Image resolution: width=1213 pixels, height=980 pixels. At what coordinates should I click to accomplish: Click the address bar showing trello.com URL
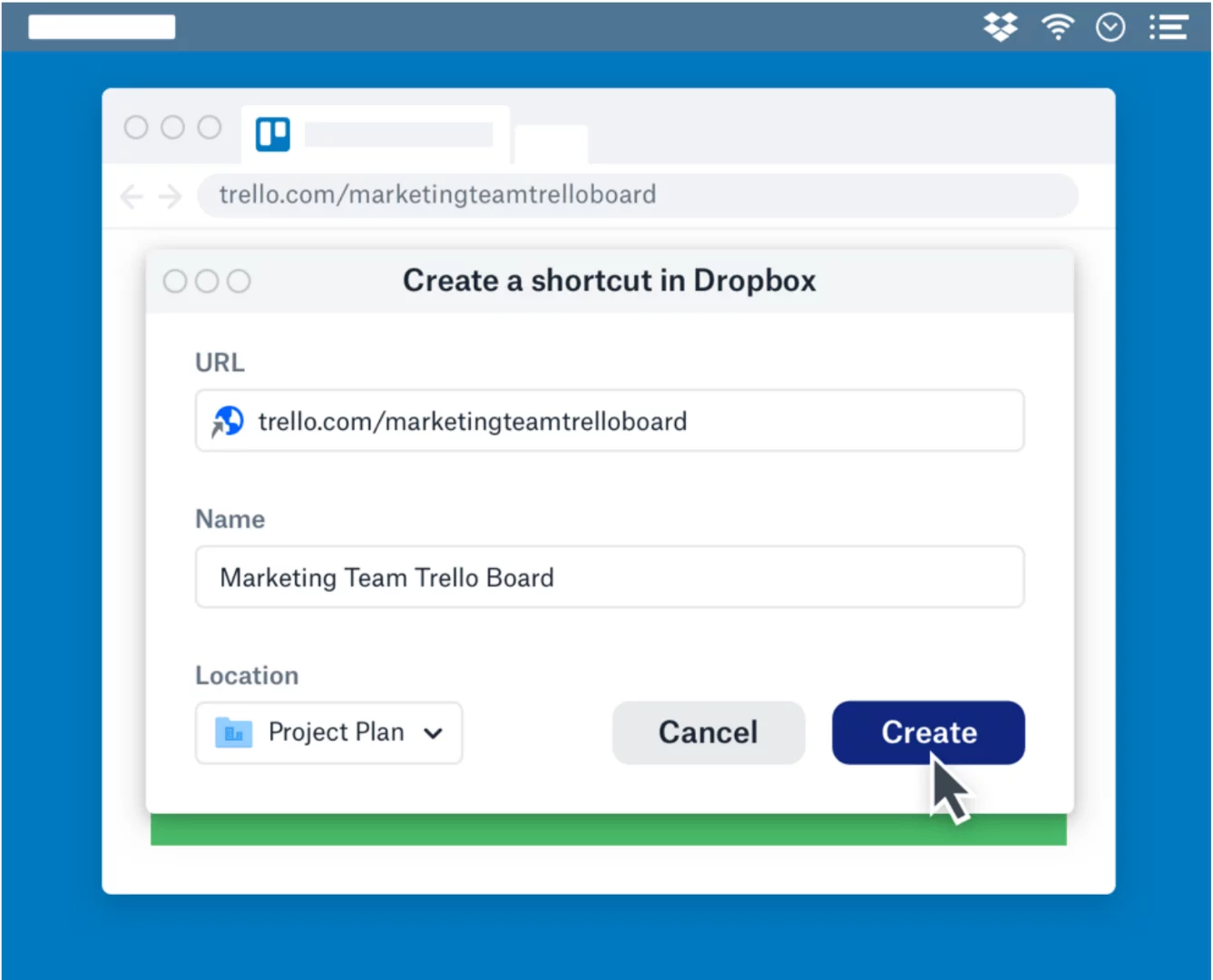click(635, 195)
